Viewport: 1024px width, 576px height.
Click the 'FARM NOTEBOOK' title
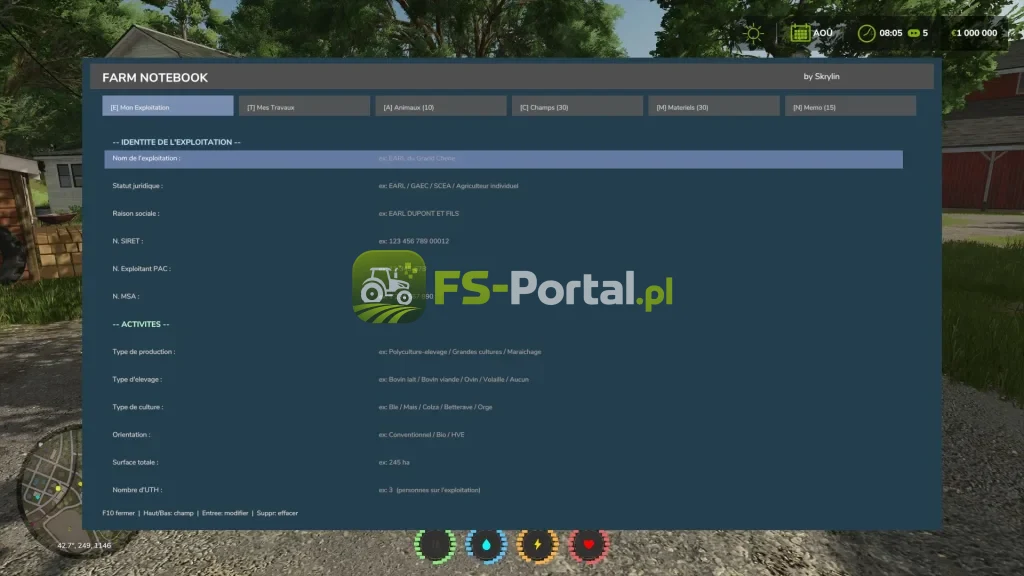click(x=155, y=78)
